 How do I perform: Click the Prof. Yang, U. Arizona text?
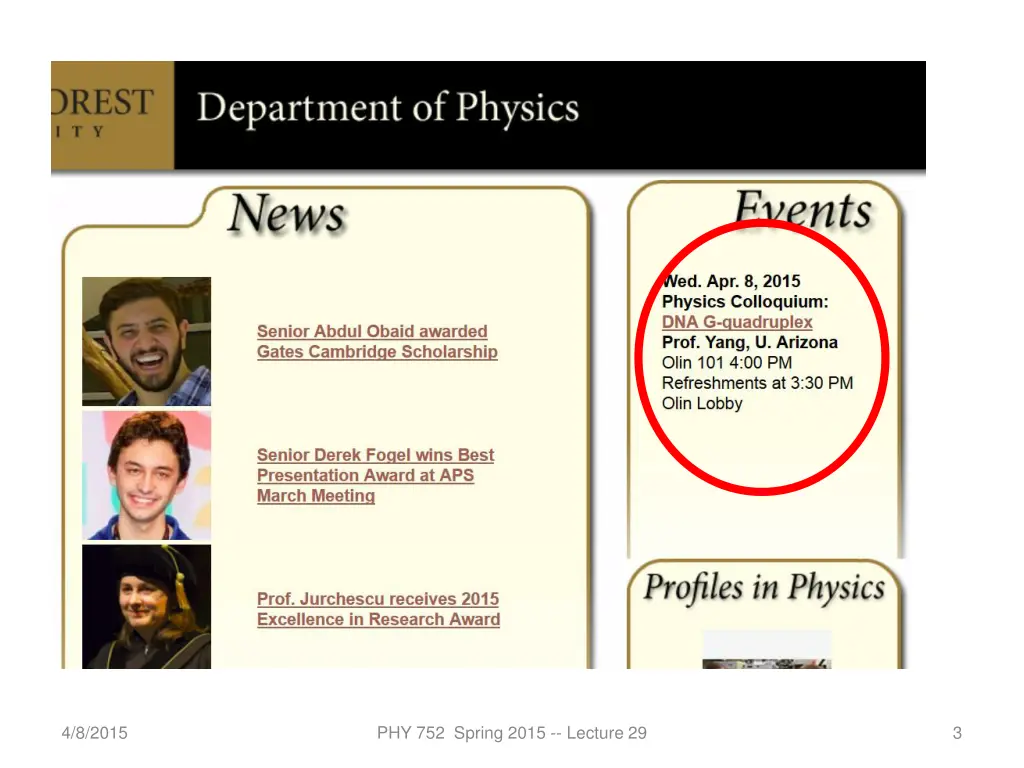(x=750, y=342)
